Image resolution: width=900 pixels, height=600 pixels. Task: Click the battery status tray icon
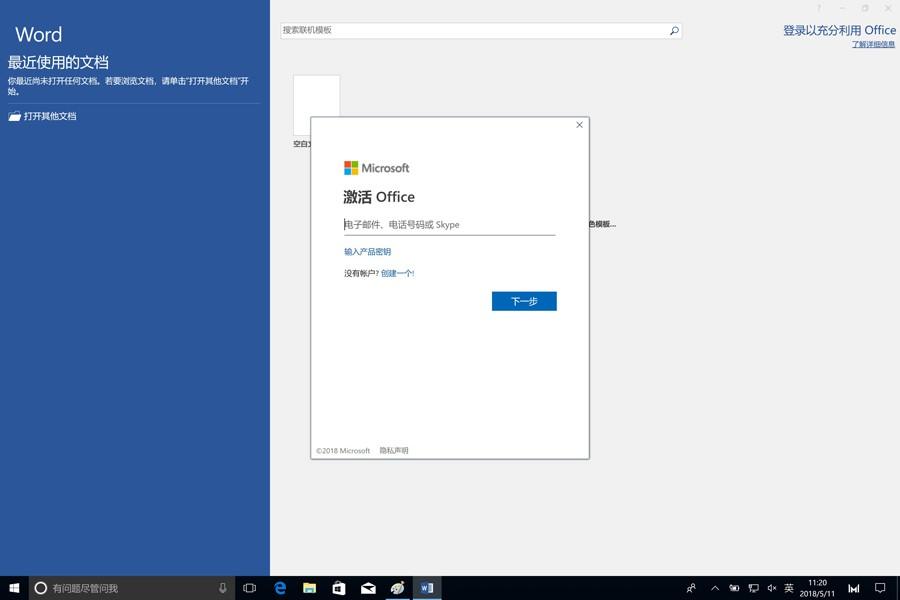(734, 588)
